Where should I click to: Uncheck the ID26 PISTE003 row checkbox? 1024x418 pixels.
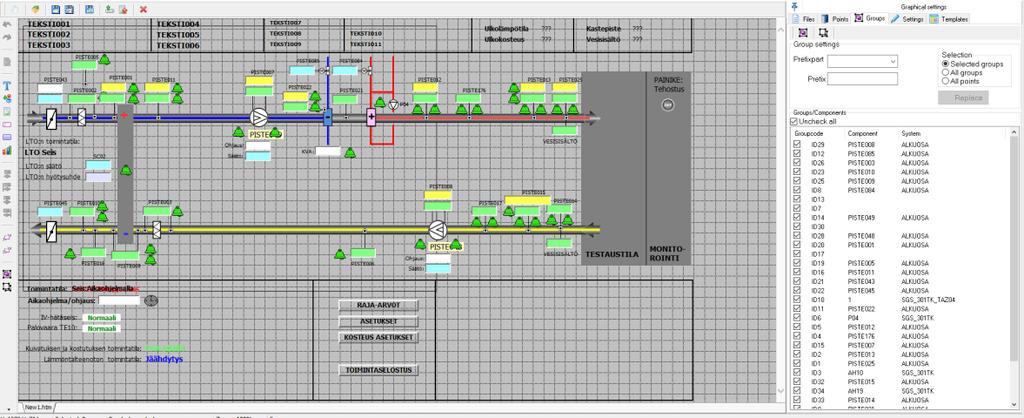click(797, 163)
